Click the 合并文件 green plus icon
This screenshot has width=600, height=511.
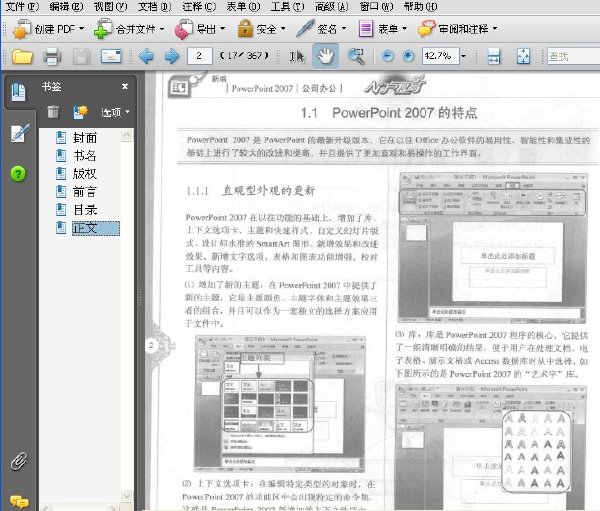(103, 29)
